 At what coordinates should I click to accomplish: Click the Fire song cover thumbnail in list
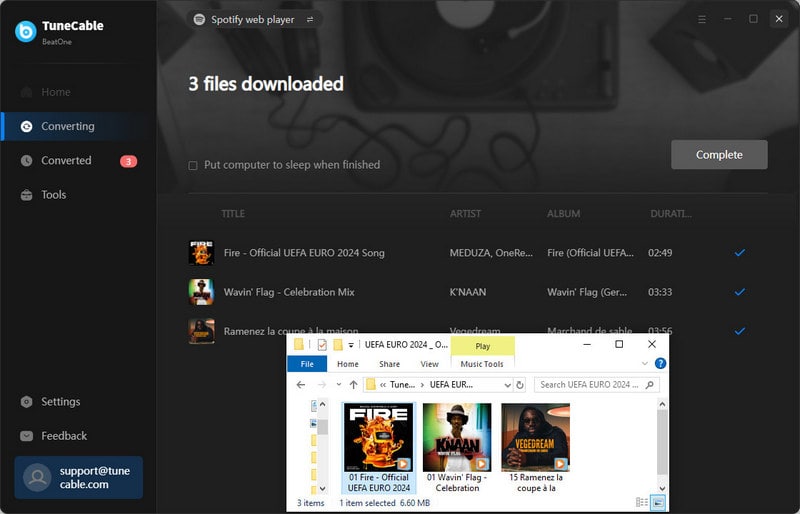click(x=201, y=253)
